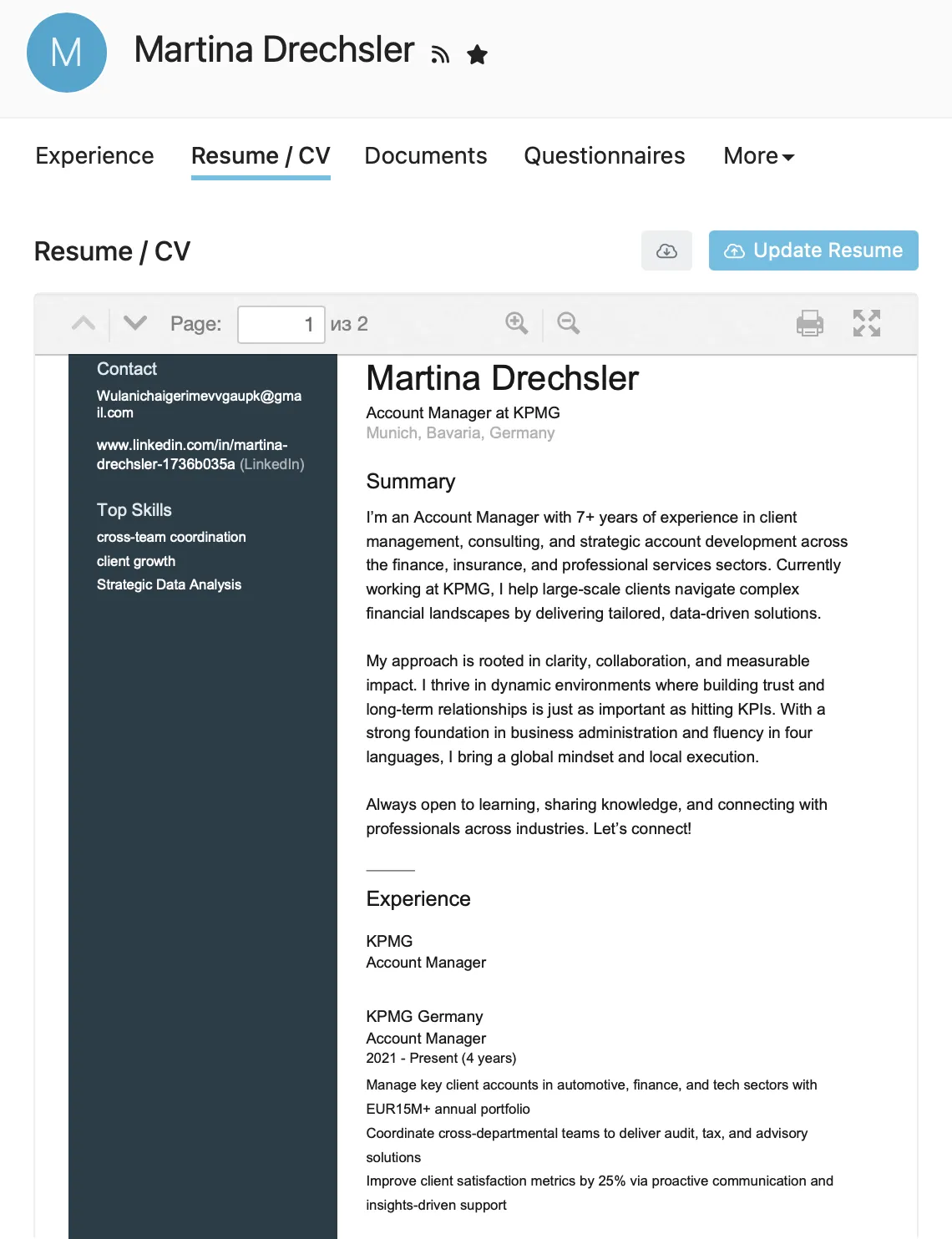Select the Resume / CV tab
Screen dimensions: 952x1239
click(261, 156)
